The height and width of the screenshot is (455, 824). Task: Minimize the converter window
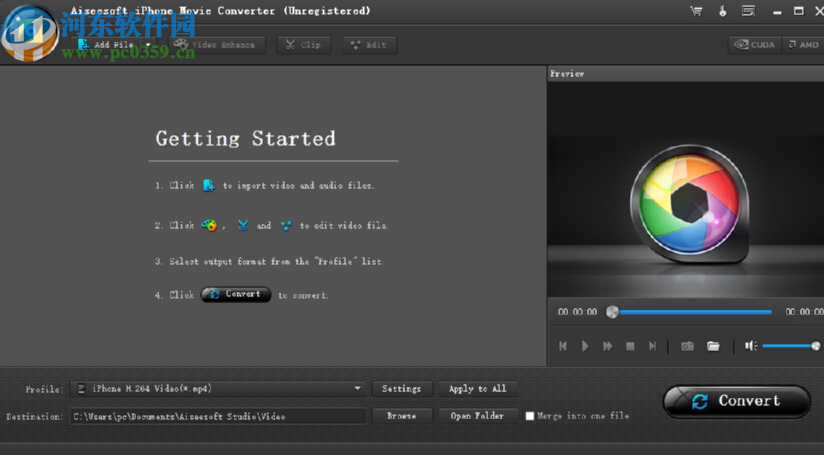coord(777,12)
